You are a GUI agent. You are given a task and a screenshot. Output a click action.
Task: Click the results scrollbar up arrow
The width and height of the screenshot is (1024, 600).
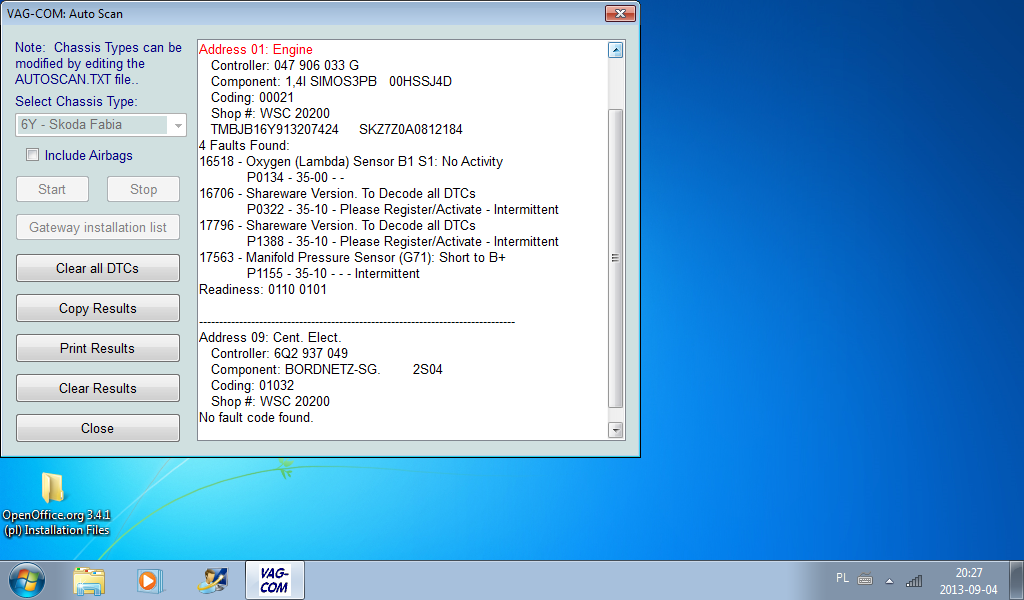pyautogui.click(x=615, y=50)
